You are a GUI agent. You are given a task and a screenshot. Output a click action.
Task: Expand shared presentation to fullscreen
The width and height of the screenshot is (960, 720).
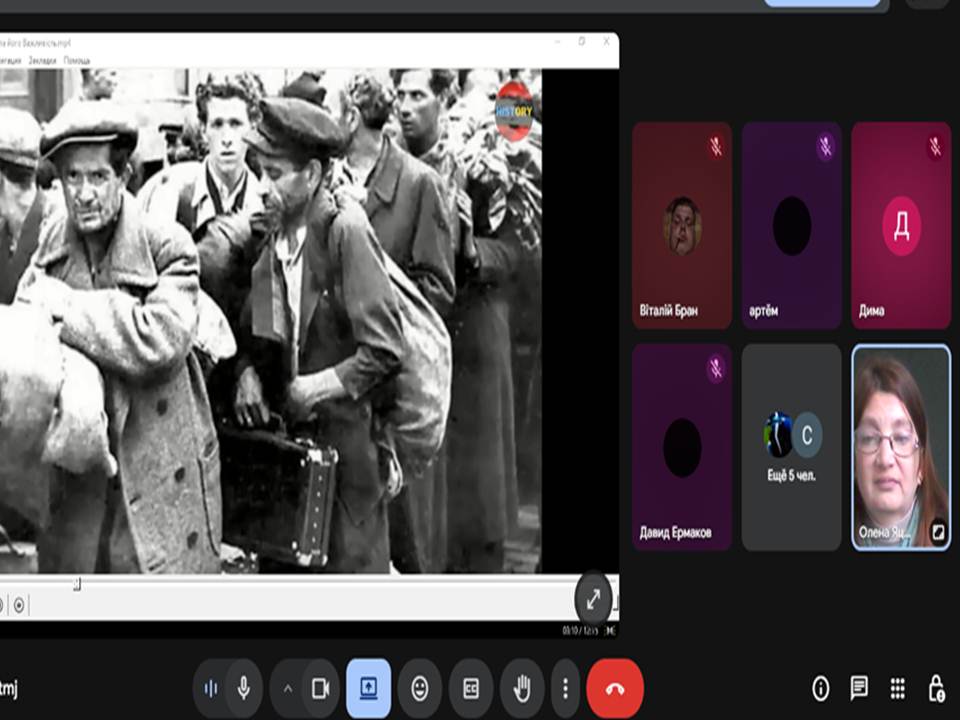(x=593, y=599)
